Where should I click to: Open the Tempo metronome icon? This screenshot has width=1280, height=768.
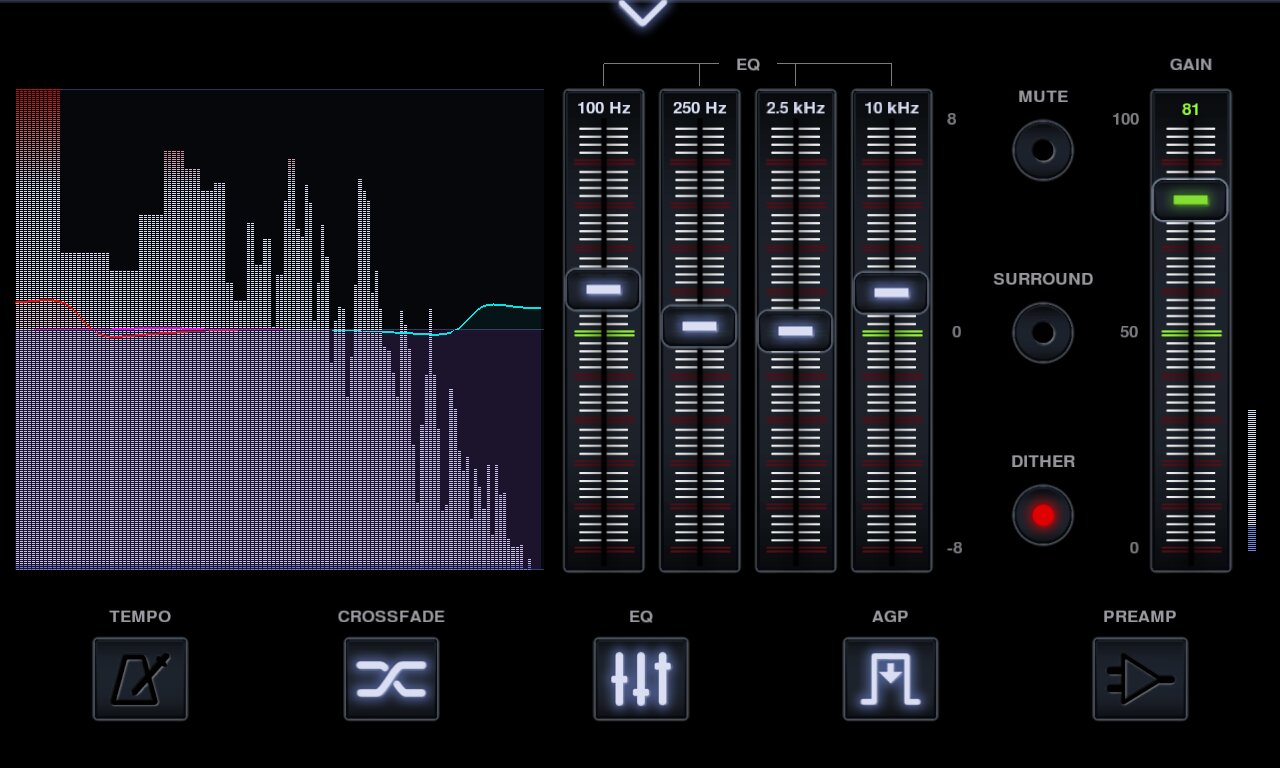pyautogui.click(x=140, y=679)
